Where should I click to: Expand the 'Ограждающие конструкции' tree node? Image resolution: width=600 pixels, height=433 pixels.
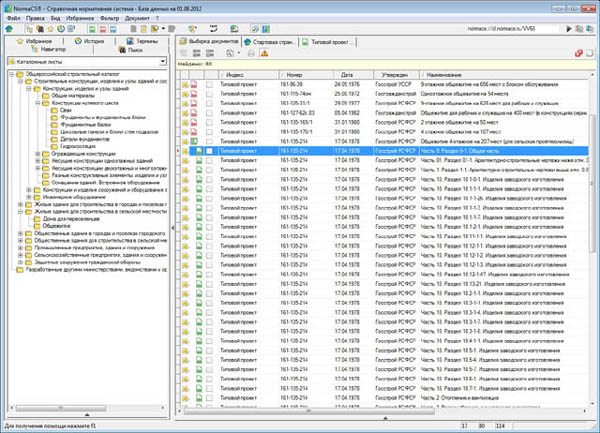pos(38,154)
